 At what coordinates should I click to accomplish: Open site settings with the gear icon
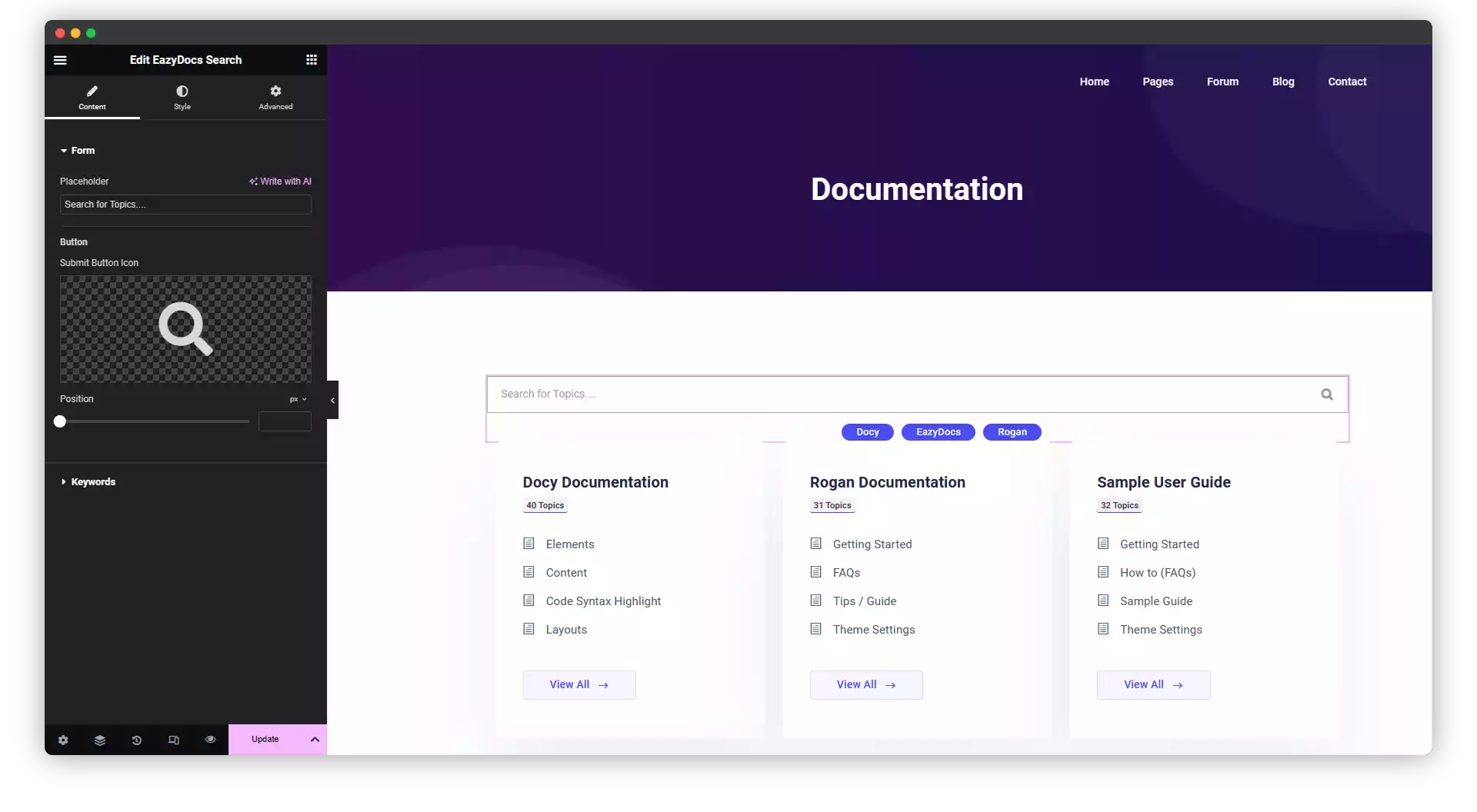(63, 740)
